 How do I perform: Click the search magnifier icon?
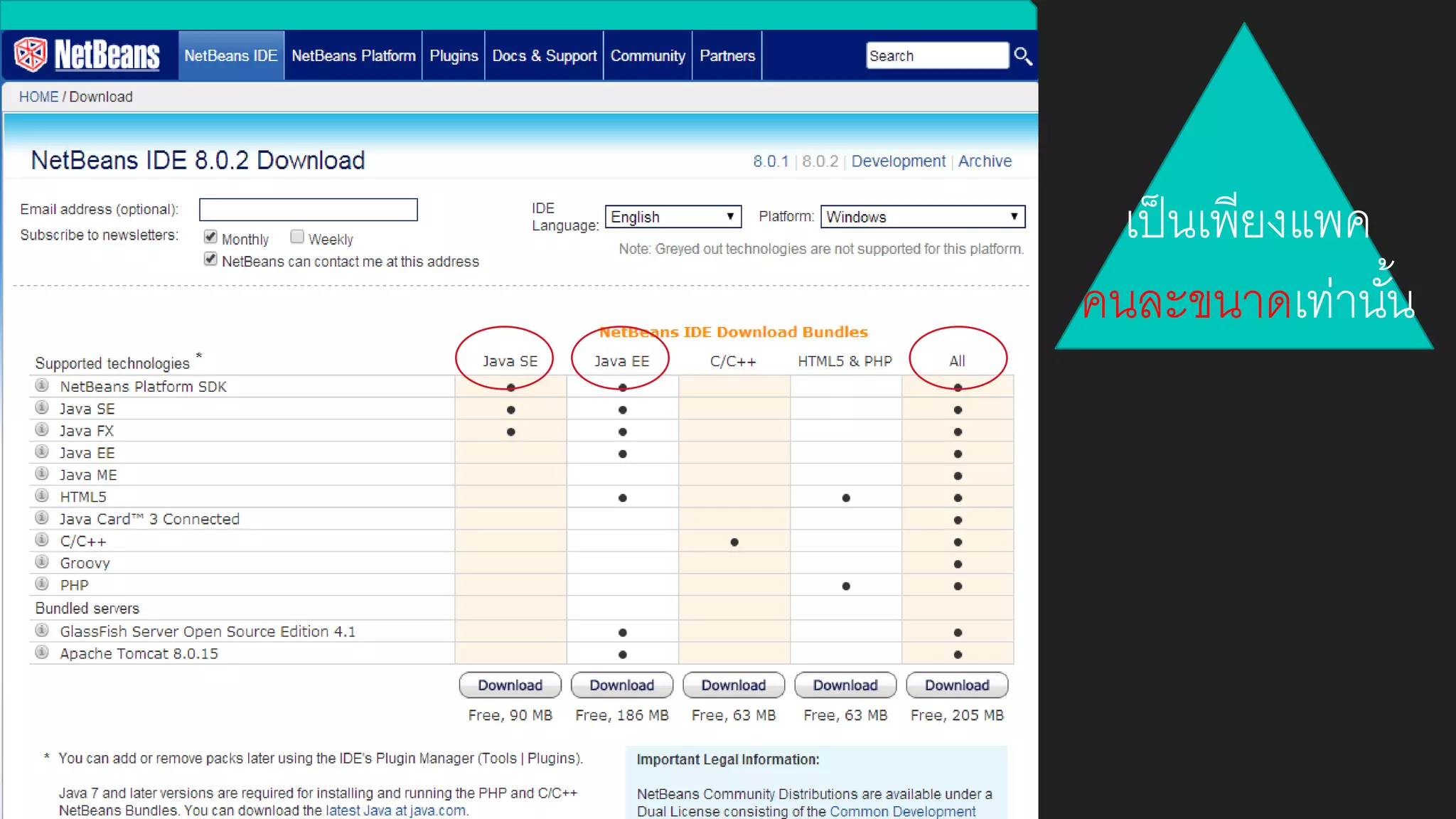(x=1022, y=55)
